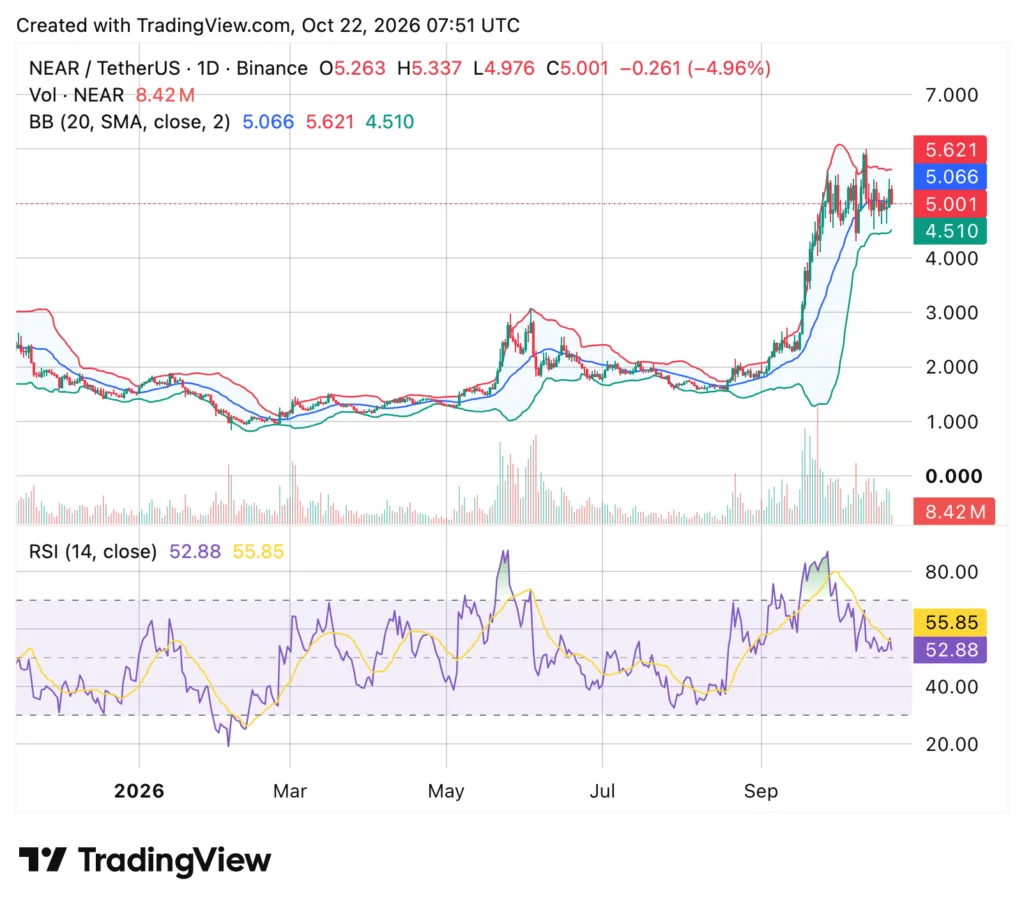
Task: Click the 1.000 price scale label
Action: point(952,422)
